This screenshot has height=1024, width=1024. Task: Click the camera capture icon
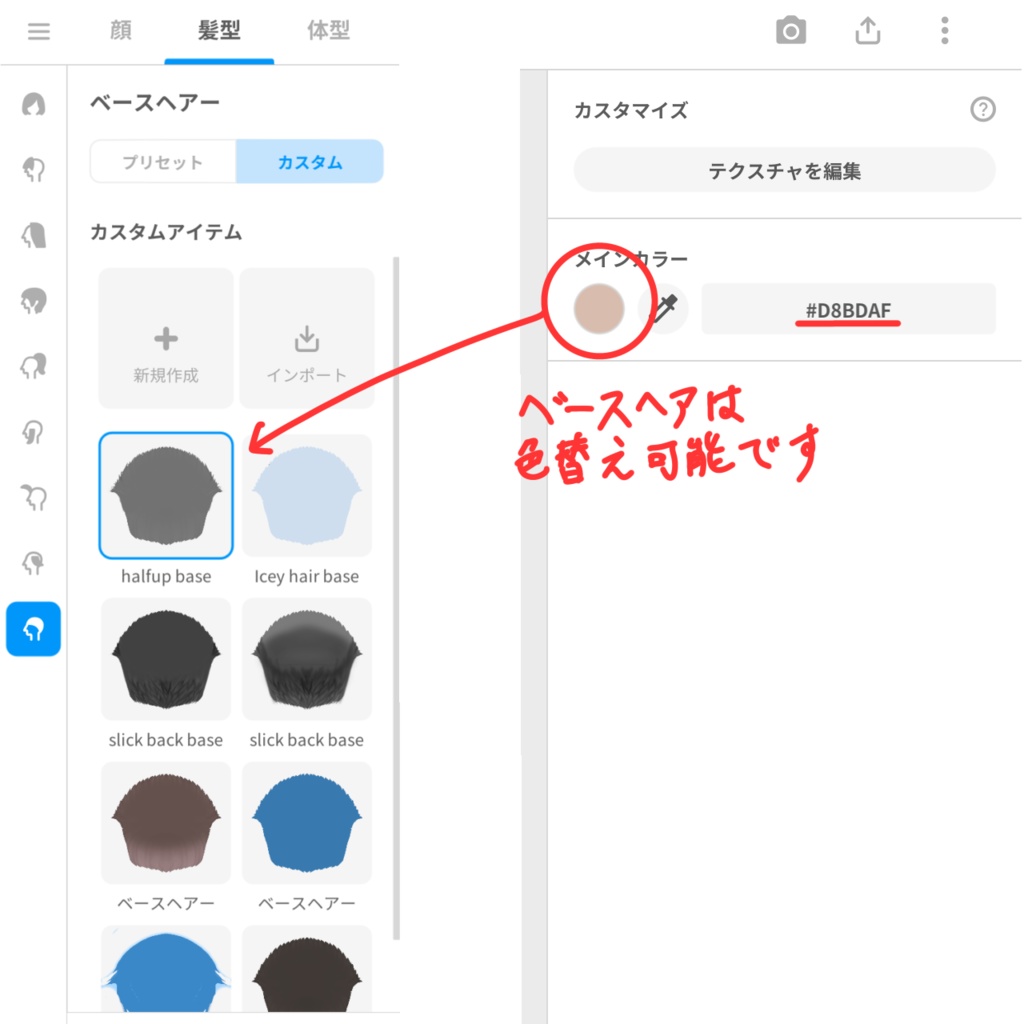[x=791, y=31]
